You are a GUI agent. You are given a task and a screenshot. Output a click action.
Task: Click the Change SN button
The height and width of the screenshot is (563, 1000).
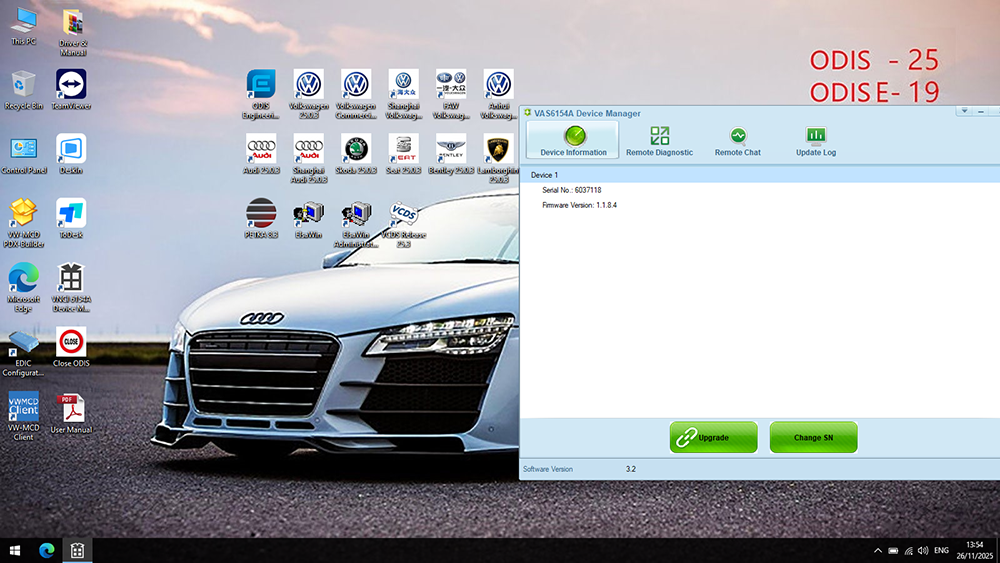[813, 437]
